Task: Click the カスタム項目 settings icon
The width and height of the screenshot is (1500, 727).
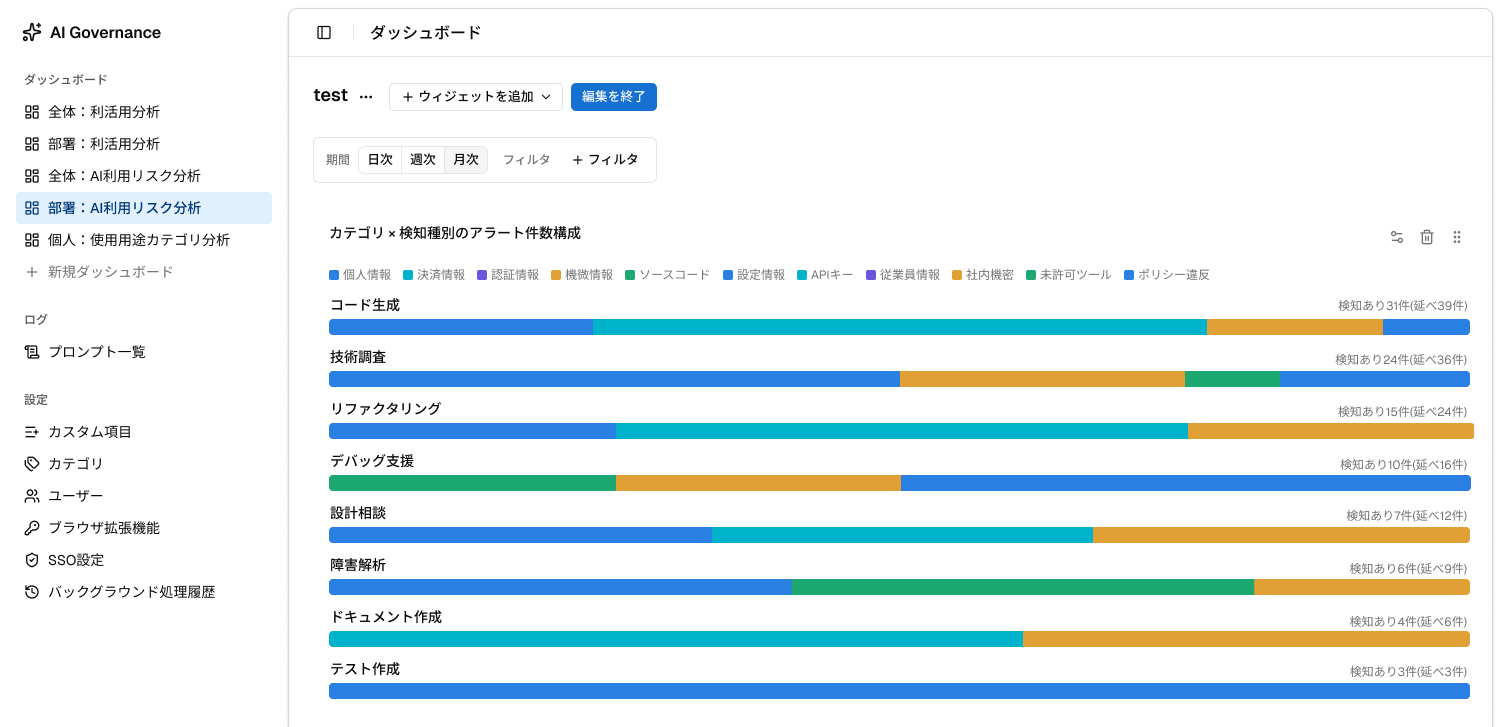Action: coord(32,432)
